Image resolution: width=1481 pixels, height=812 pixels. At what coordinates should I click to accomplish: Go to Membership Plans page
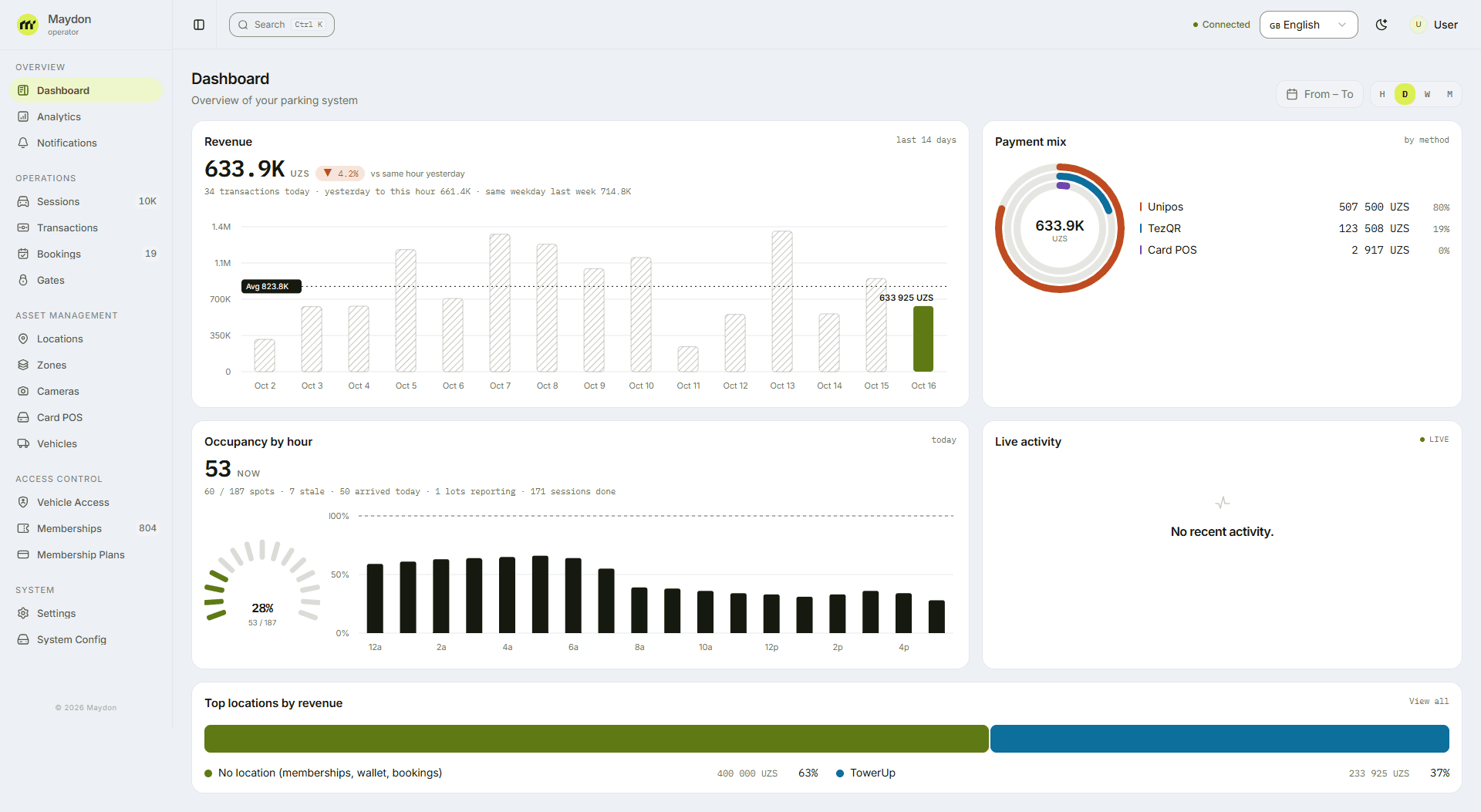coord(86,554)
